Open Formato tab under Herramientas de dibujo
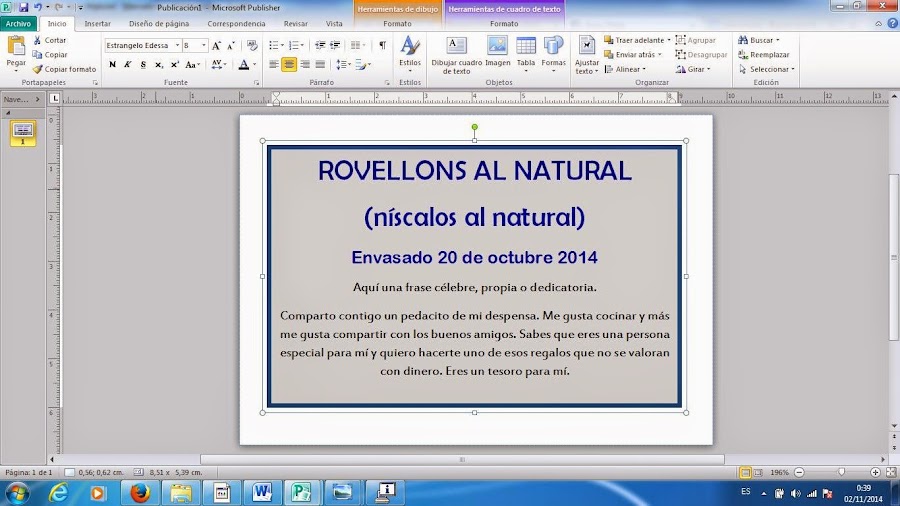This screenshot has width=900, height=506. click(397, 24)
